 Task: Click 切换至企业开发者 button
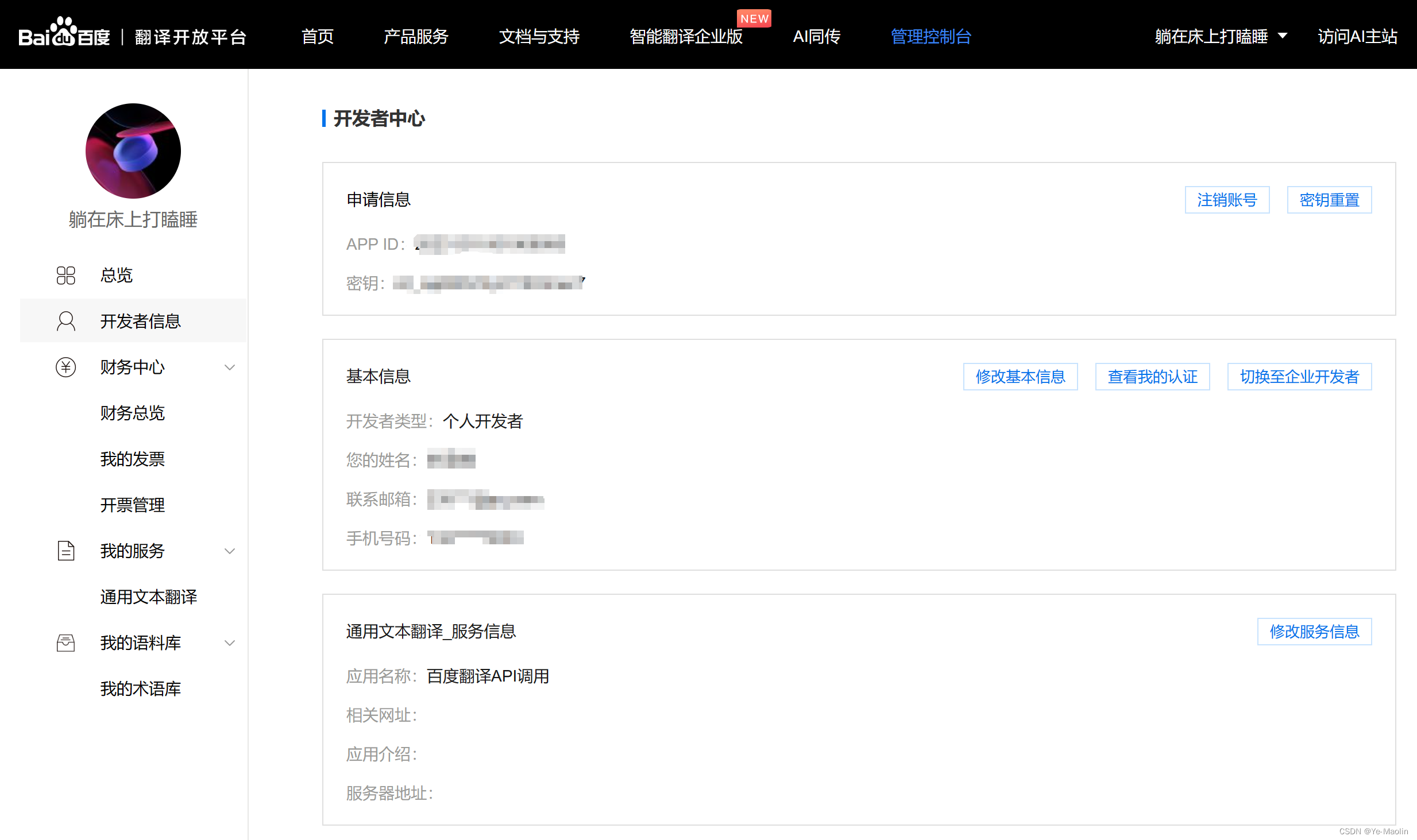tap(1299, 377)
